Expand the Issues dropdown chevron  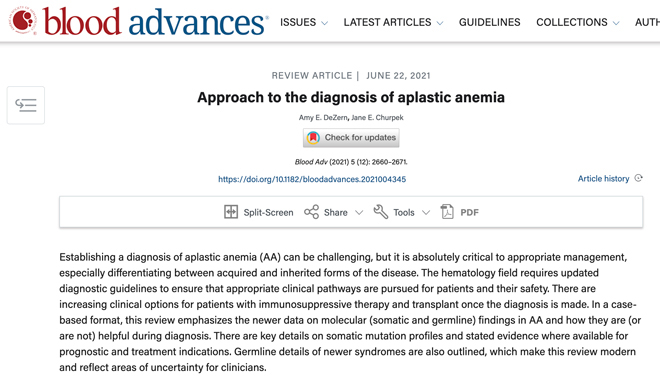click(x=325, y=23)
